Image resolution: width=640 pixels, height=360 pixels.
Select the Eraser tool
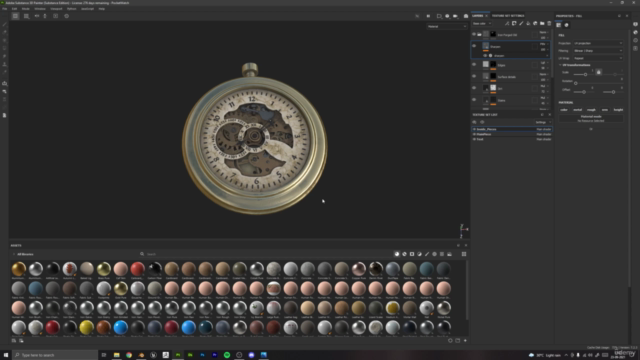(4, 32)
